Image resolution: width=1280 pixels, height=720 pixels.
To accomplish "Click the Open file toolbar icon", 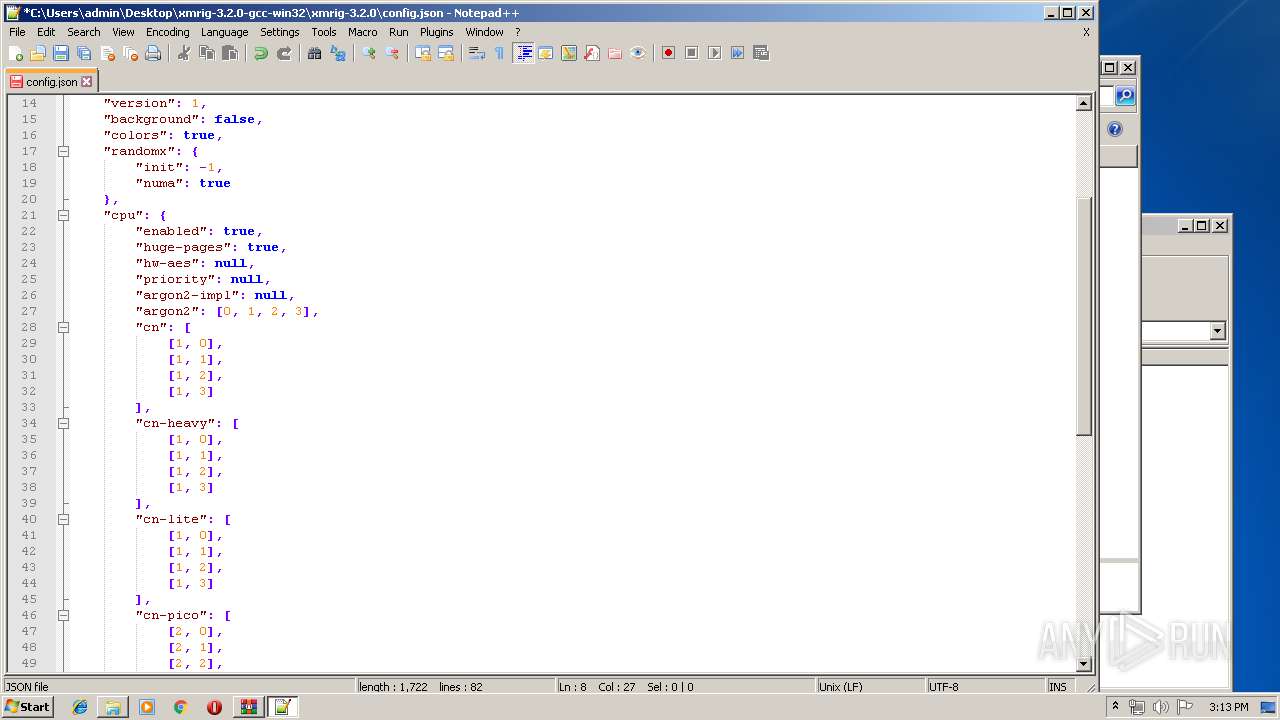I will [x=38, y=53].
